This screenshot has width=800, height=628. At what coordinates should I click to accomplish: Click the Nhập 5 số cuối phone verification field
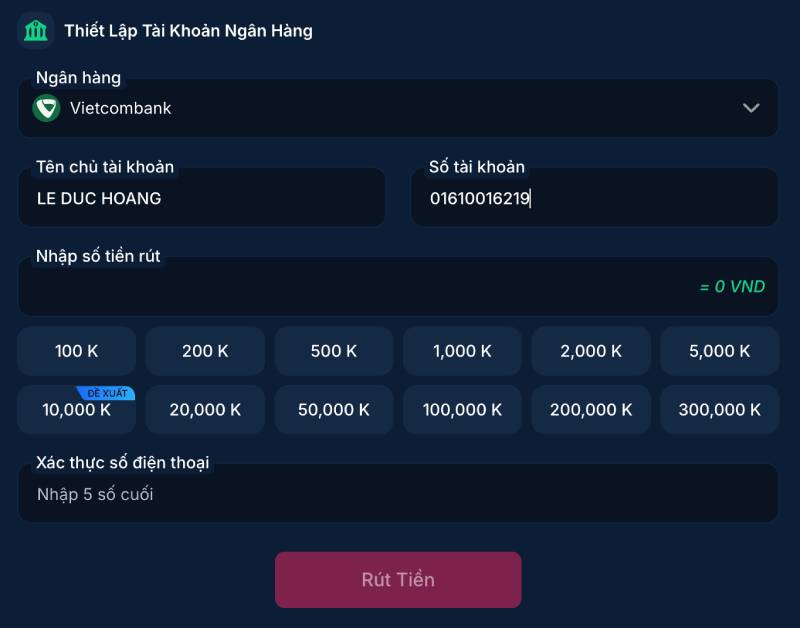[398, 493]
